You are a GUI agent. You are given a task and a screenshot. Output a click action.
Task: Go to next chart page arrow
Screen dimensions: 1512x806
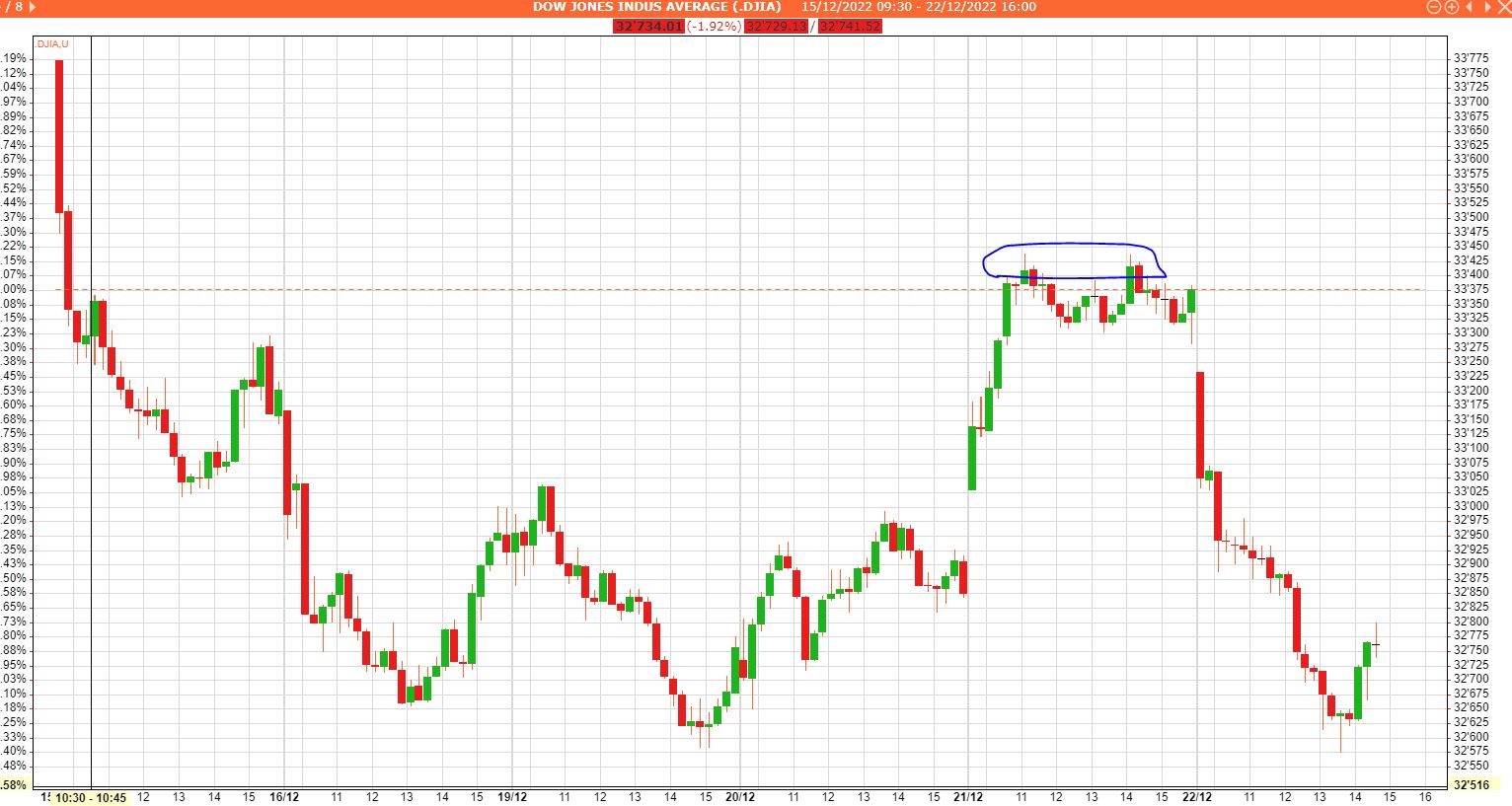[31, 7]
